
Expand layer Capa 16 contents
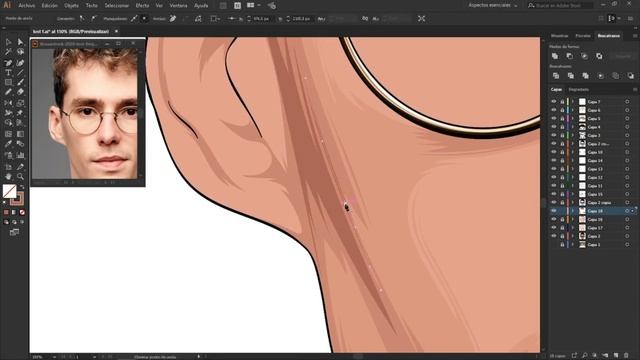(573, 219)
